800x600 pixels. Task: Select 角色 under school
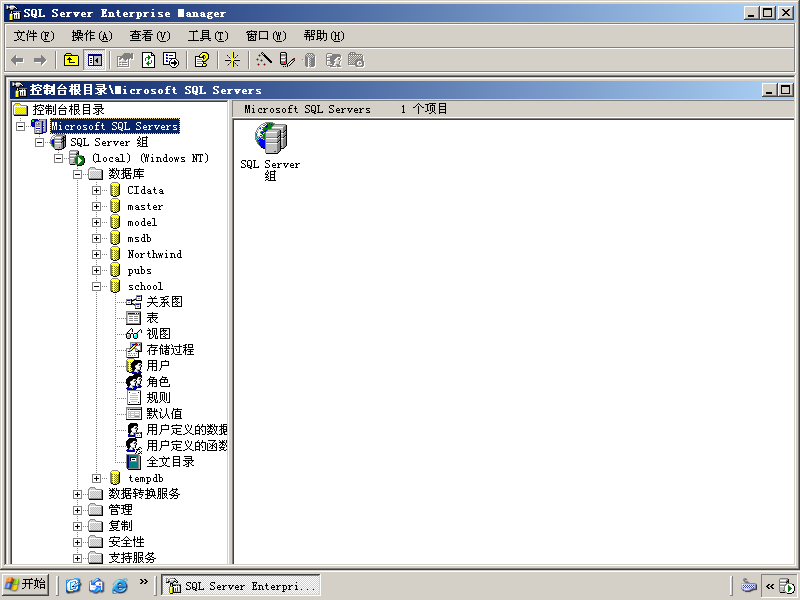pos(158,382)
